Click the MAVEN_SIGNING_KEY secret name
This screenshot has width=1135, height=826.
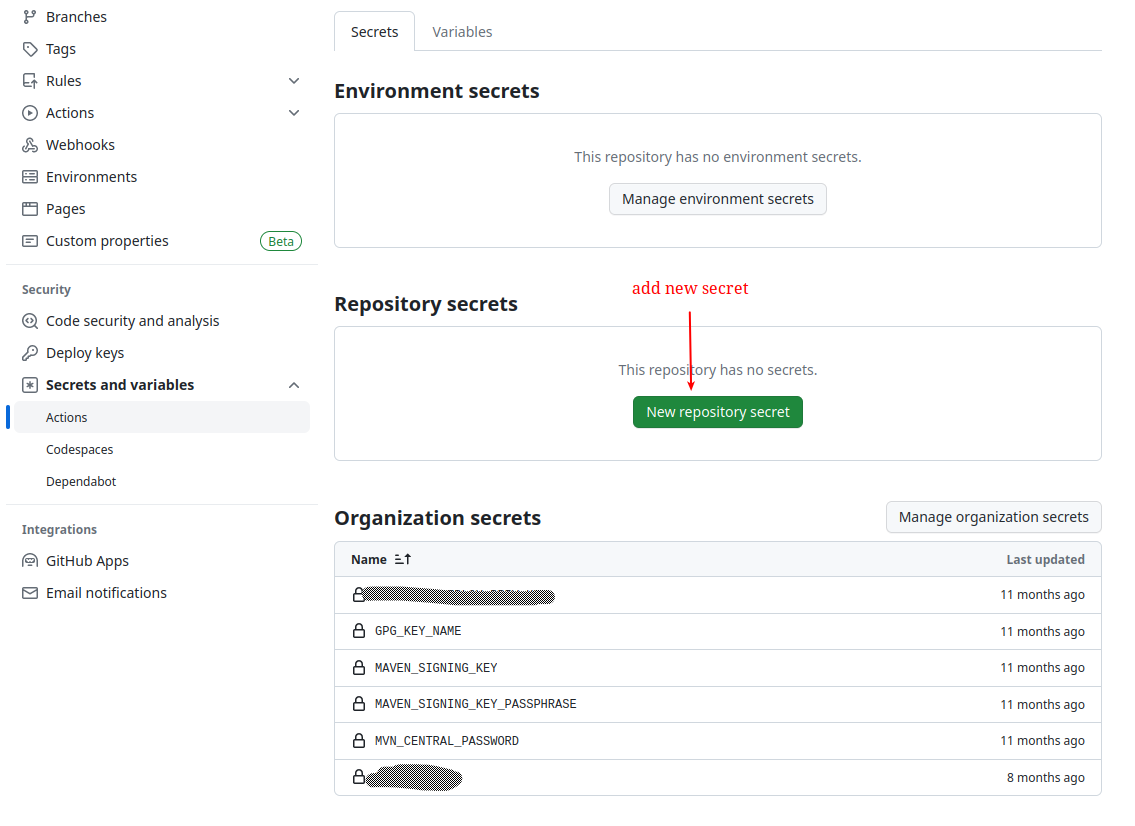[x=436, y=667]
